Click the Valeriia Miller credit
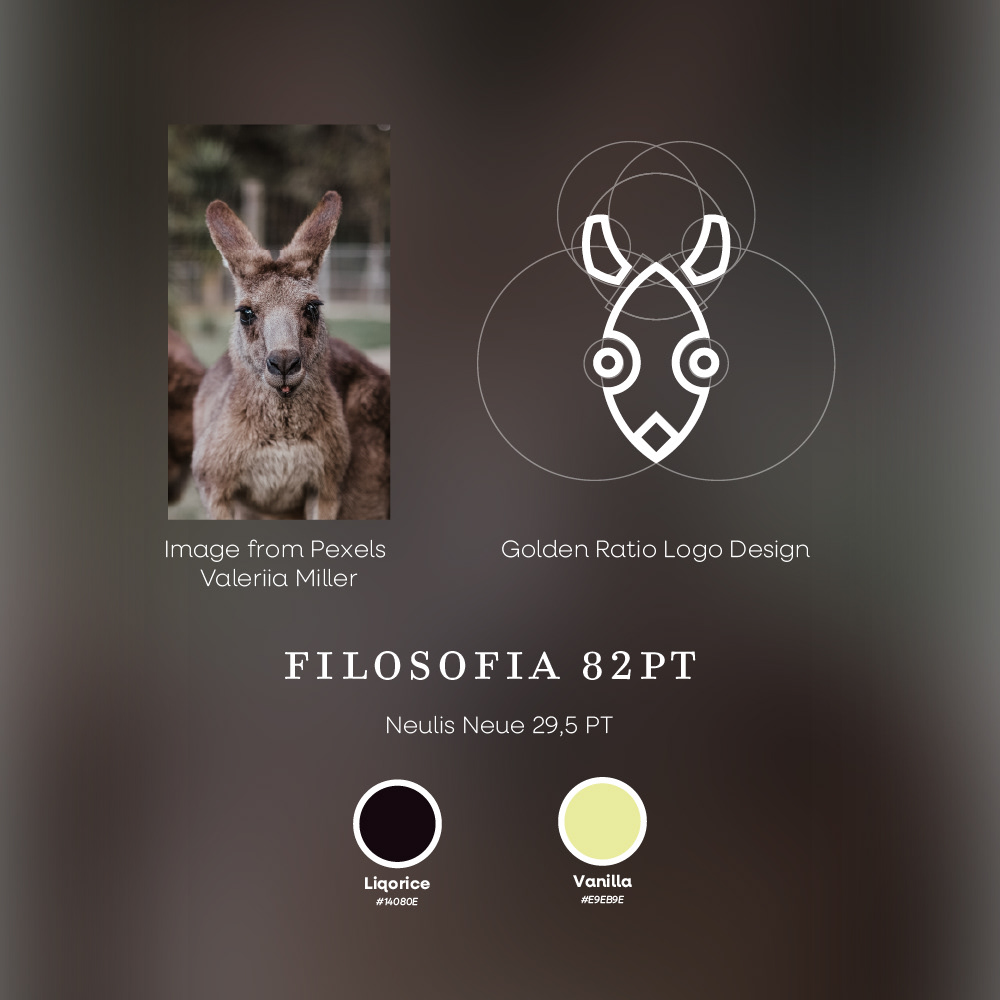Image resolution: width=1000 pixels, height=1000 pixels. [x=279, y=578]
